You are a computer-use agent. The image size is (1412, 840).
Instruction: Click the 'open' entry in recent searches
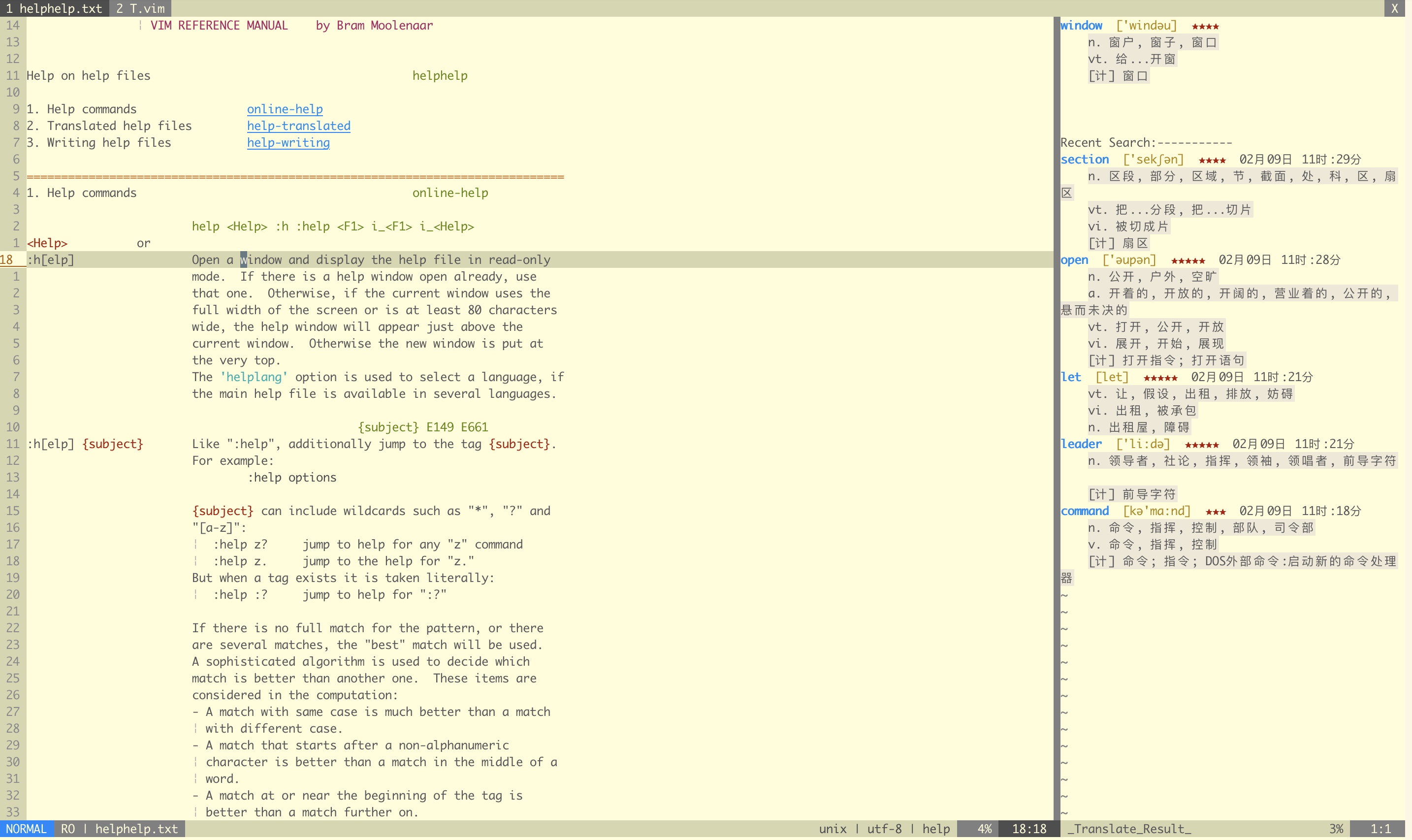(x=1074, y=260)
